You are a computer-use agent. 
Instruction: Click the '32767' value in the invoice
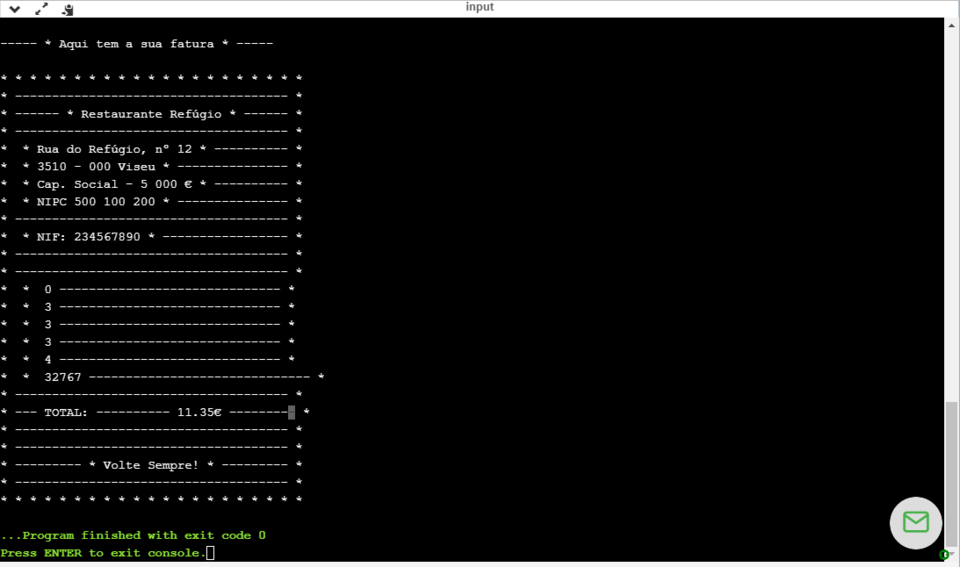tap(63, 377)
